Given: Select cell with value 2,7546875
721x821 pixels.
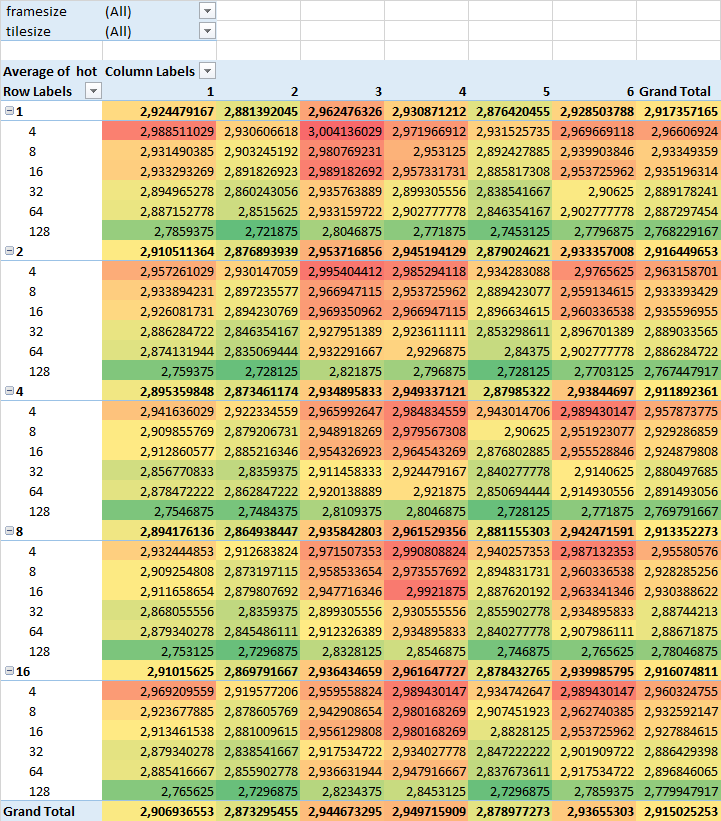Looking at the screenshot, I should click(159, 512).
